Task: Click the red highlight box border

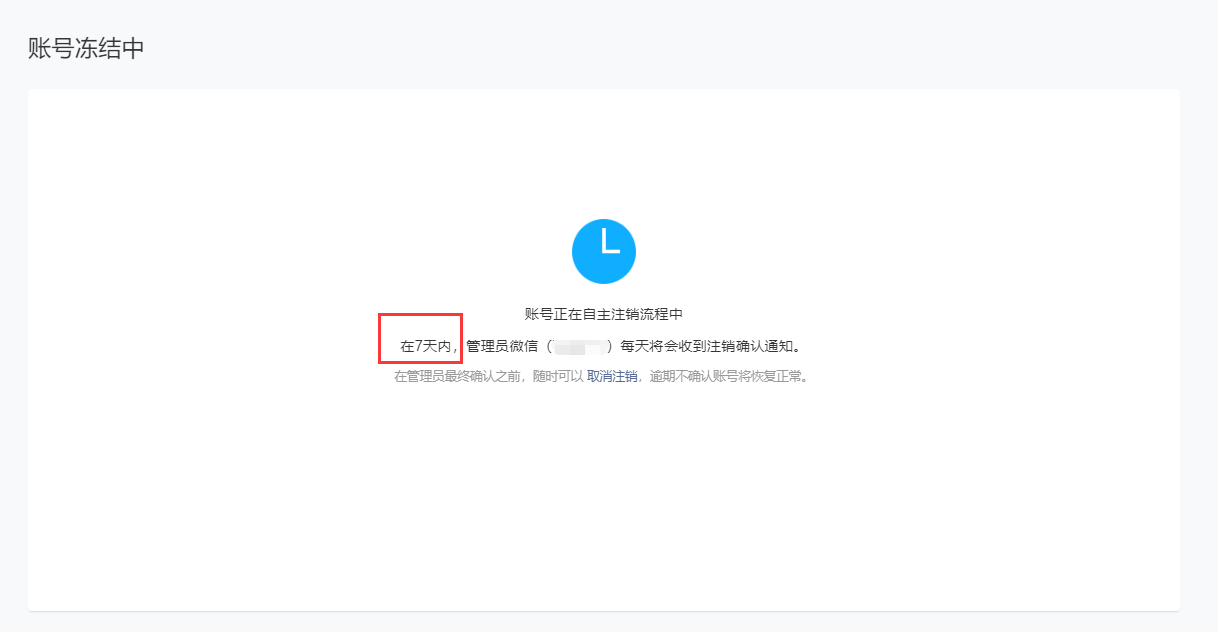Action: [379, 338]
